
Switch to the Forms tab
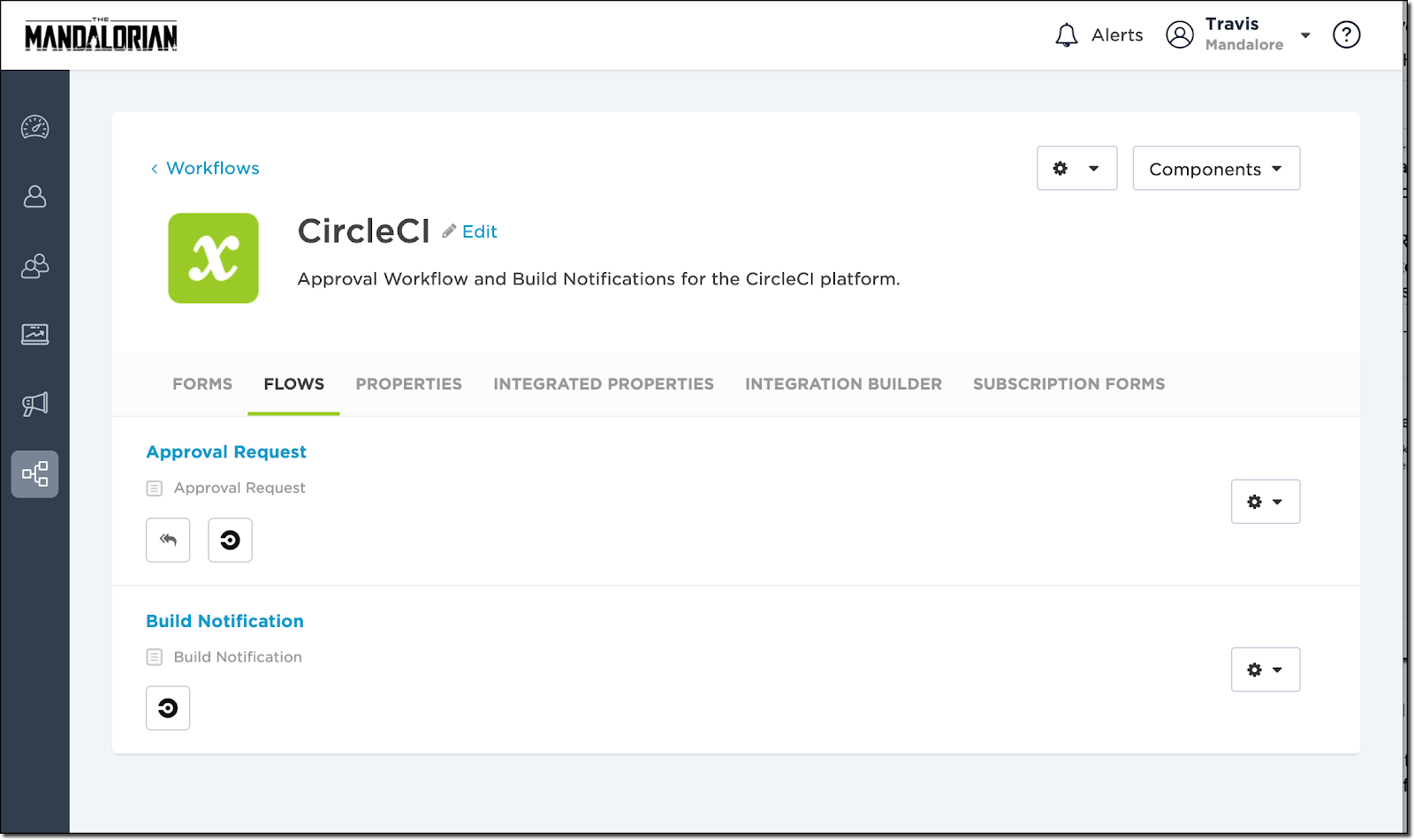(202, 383)
